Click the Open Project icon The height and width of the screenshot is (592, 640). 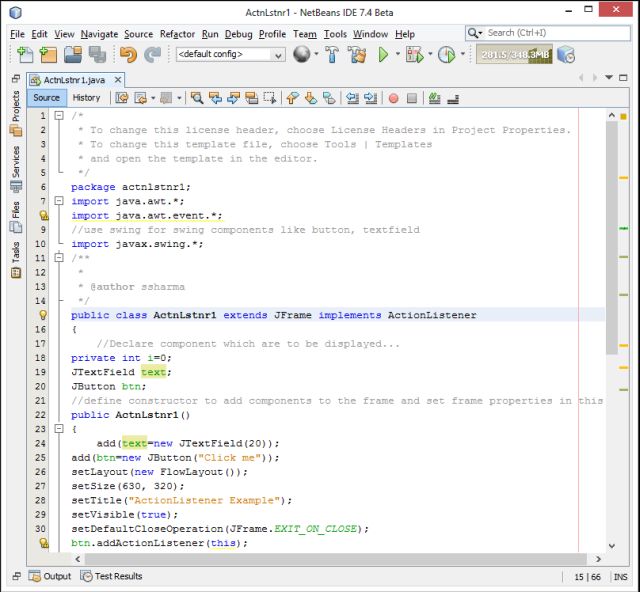(x=73, y=55)
